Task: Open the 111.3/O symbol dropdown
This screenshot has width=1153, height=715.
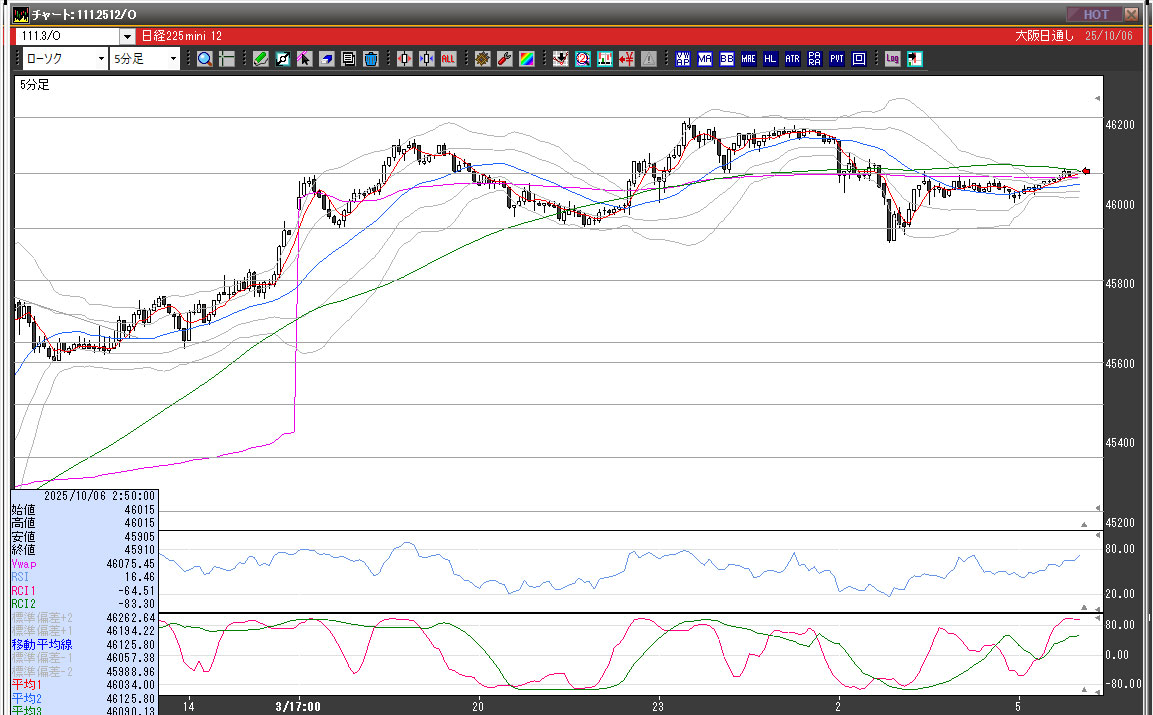Action: [126, 37]
